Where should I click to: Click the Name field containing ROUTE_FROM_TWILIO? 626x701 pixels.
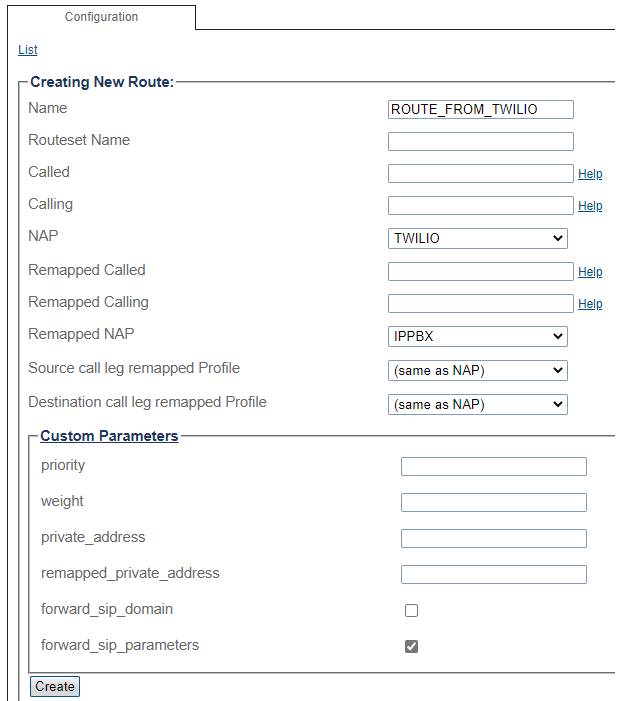click(x=480, y=109)
